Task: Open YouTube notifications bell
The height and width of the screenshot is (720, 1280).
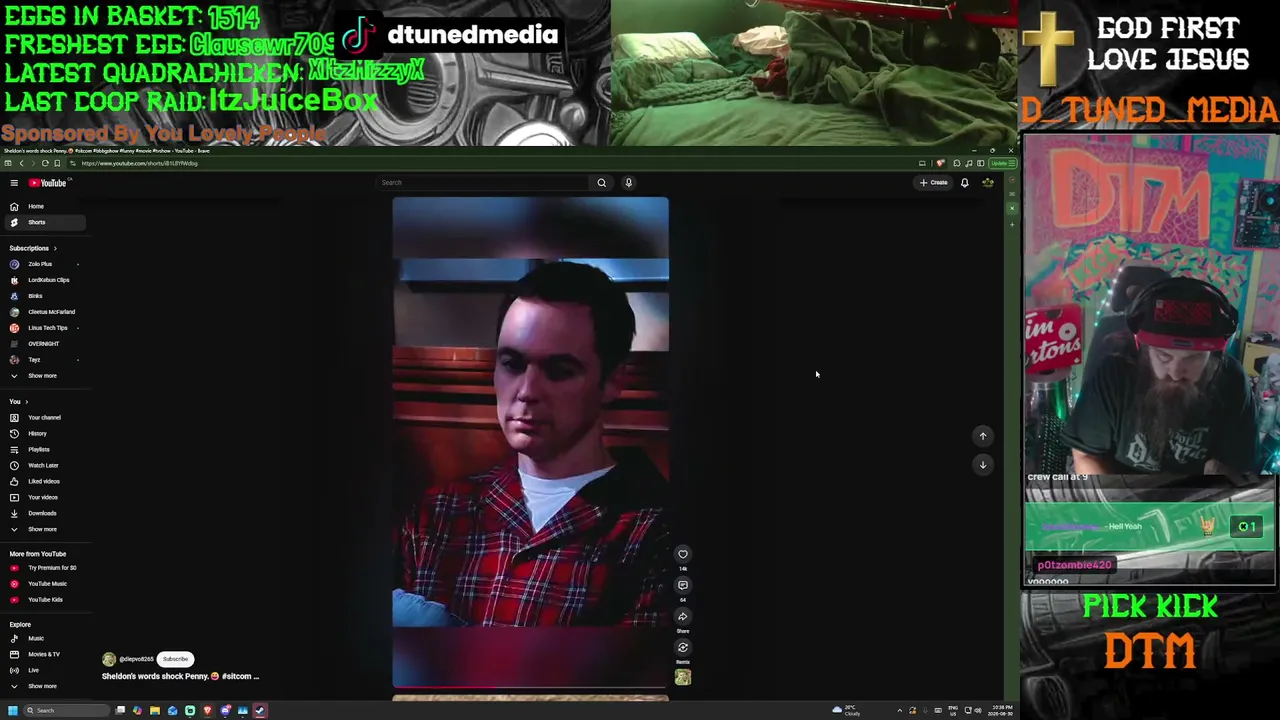Action: (964, 183)
